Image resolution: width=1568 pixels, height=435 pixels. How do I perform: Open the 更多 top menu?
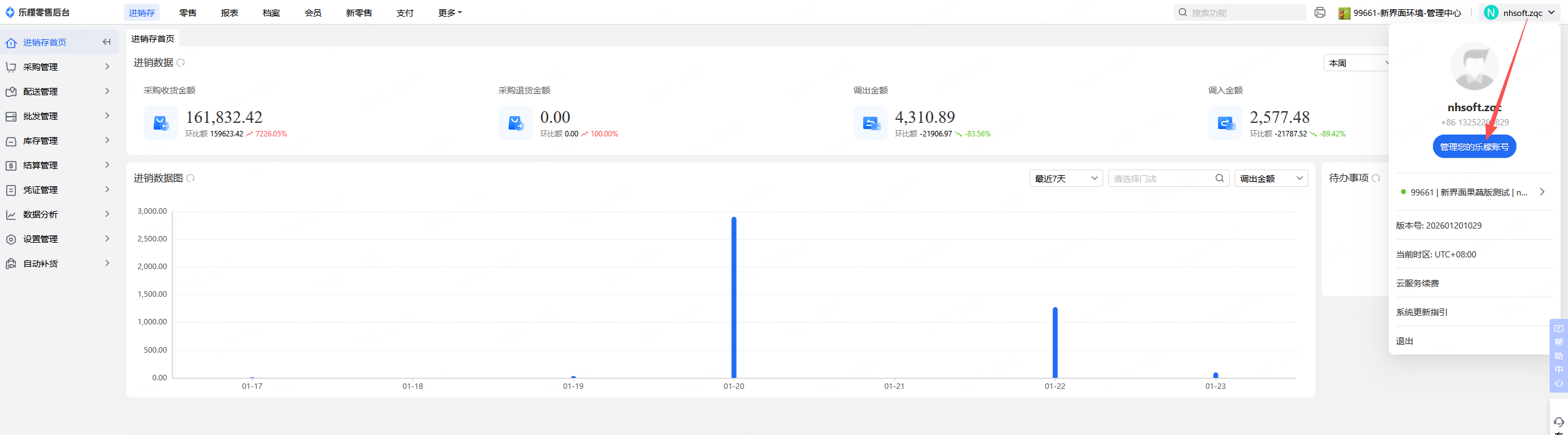point(449,13)
